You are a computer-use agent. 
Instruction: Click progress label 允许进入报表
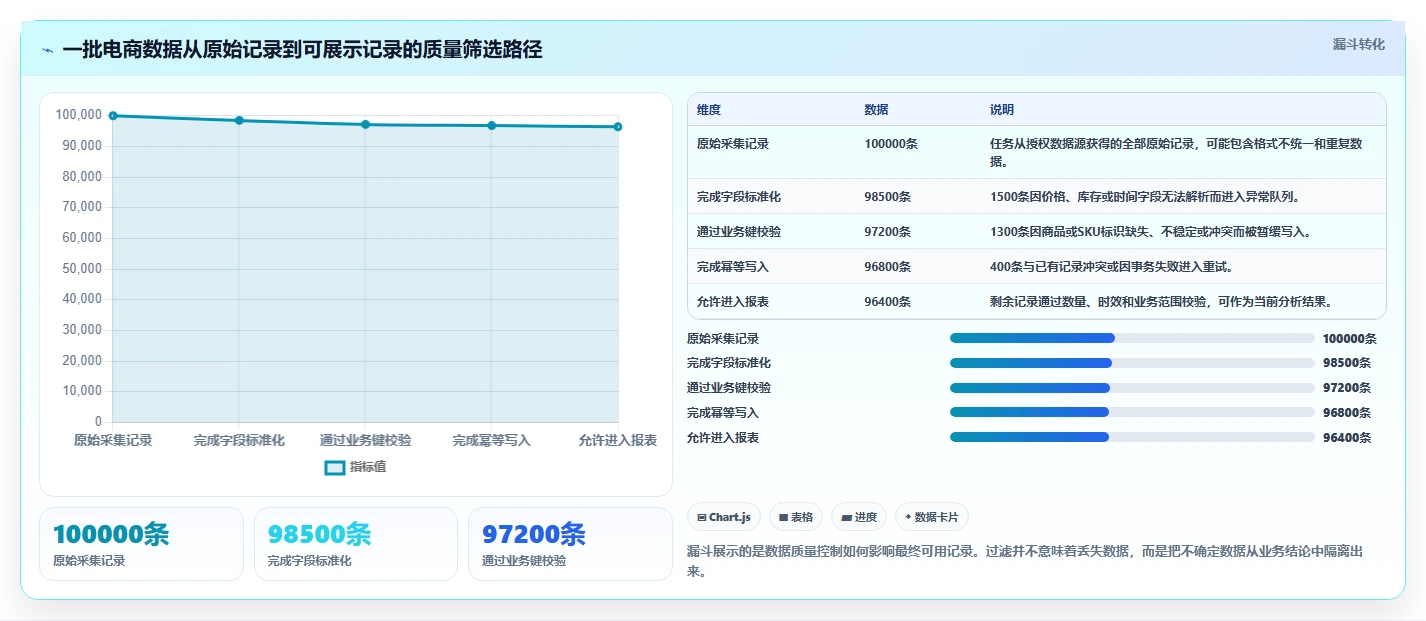(723, 437)
